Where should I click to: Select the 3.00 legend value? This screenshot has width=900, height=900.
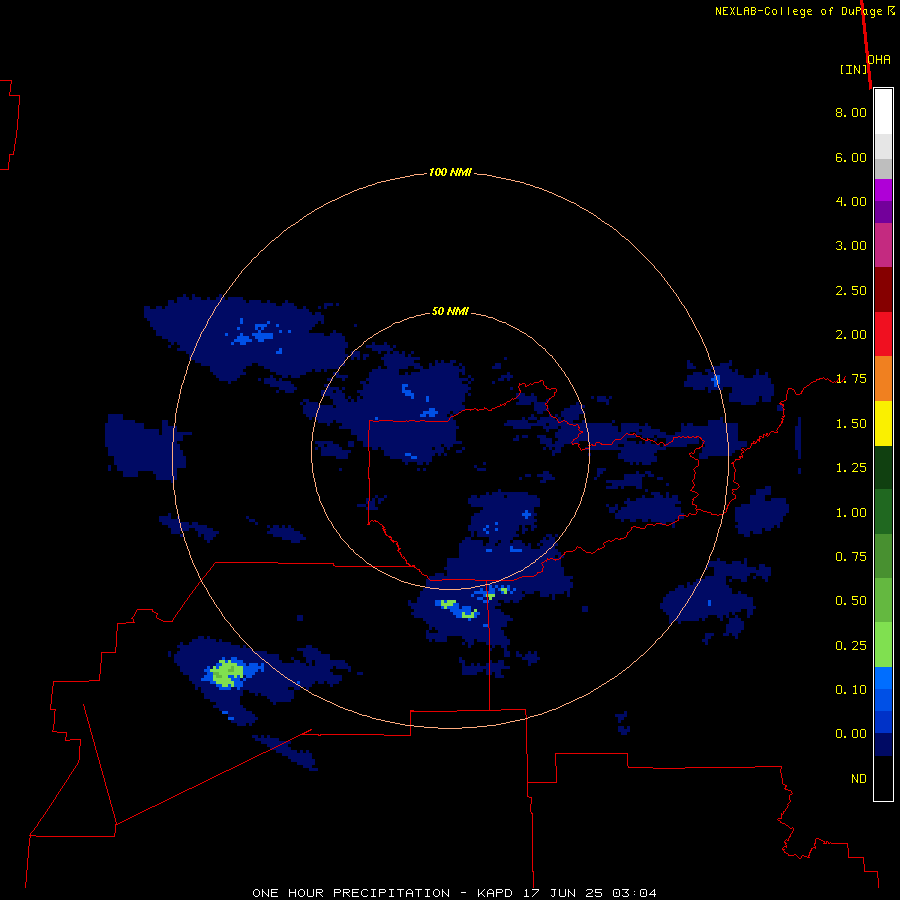click(851, 246)
